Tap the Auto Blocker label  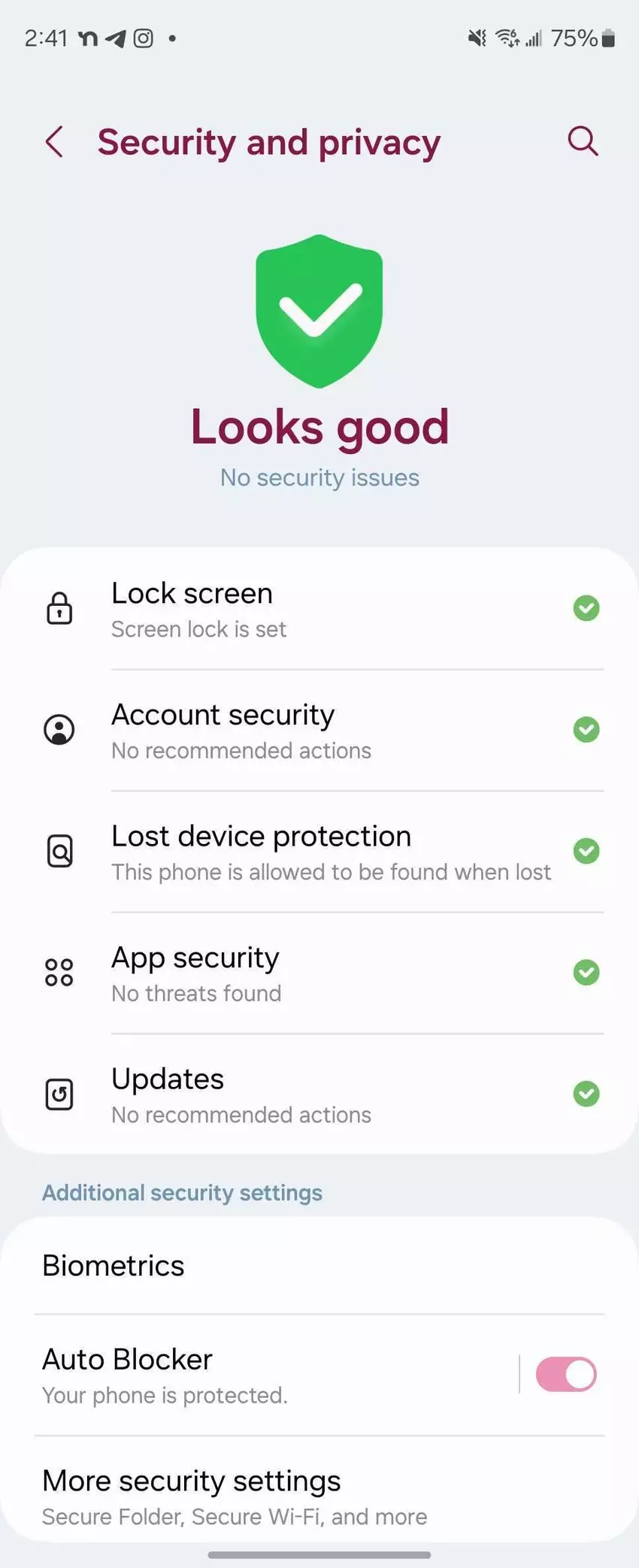[128, 1360]
